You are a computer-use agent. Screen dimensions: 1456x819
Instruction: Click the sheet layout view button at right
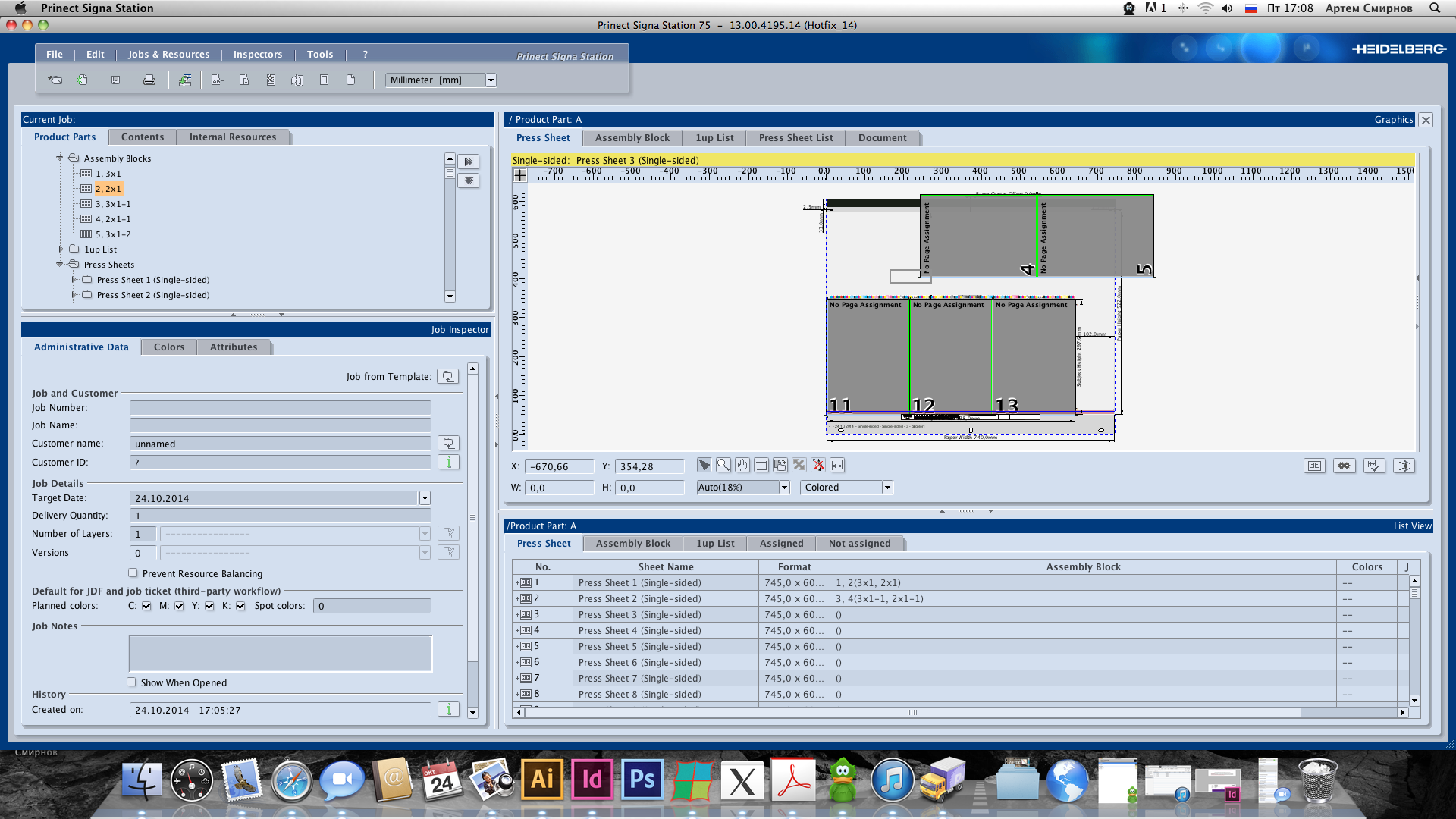coord(1315,466)
